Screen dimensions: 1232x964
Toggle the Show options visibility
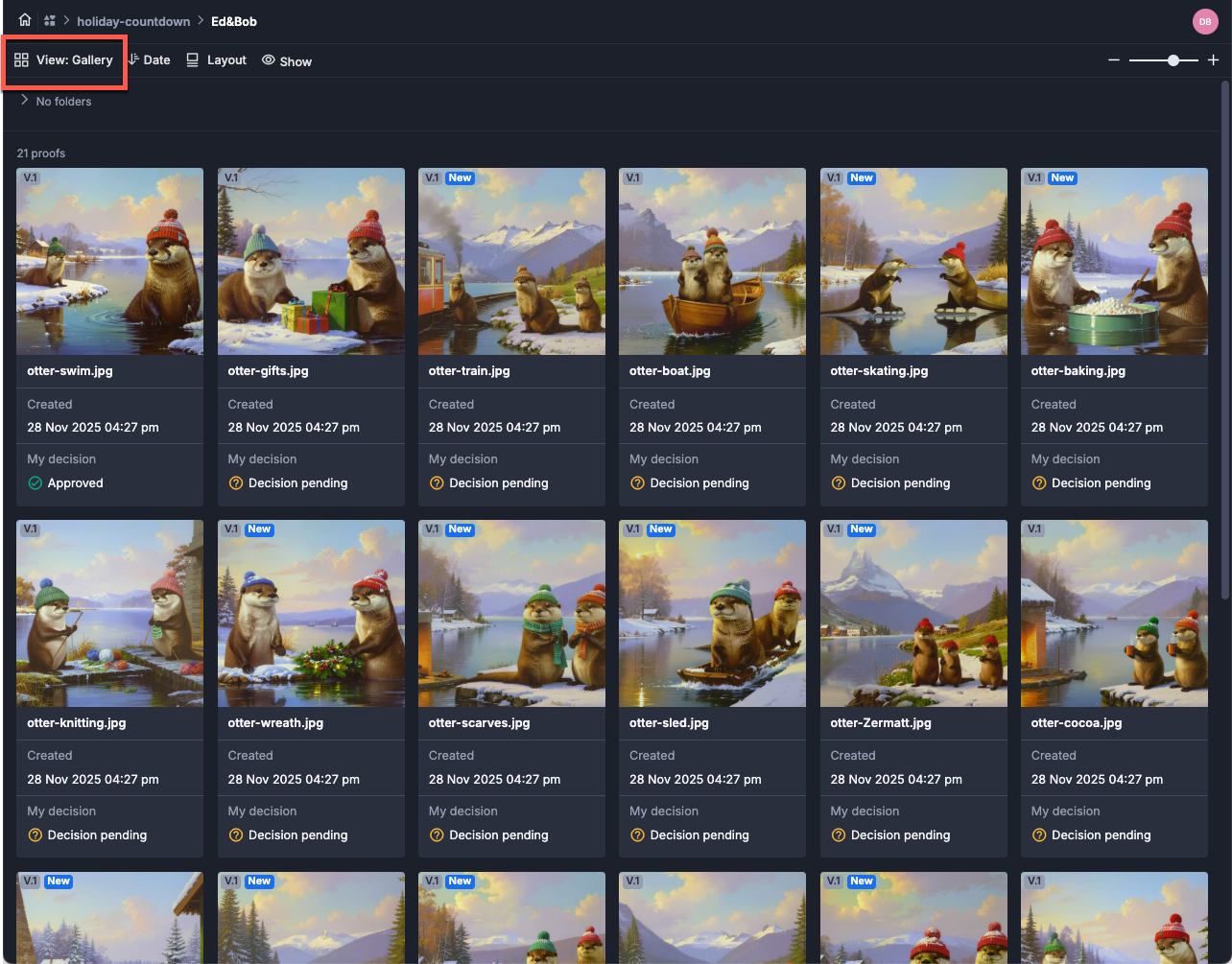click(x=286, y=60)
